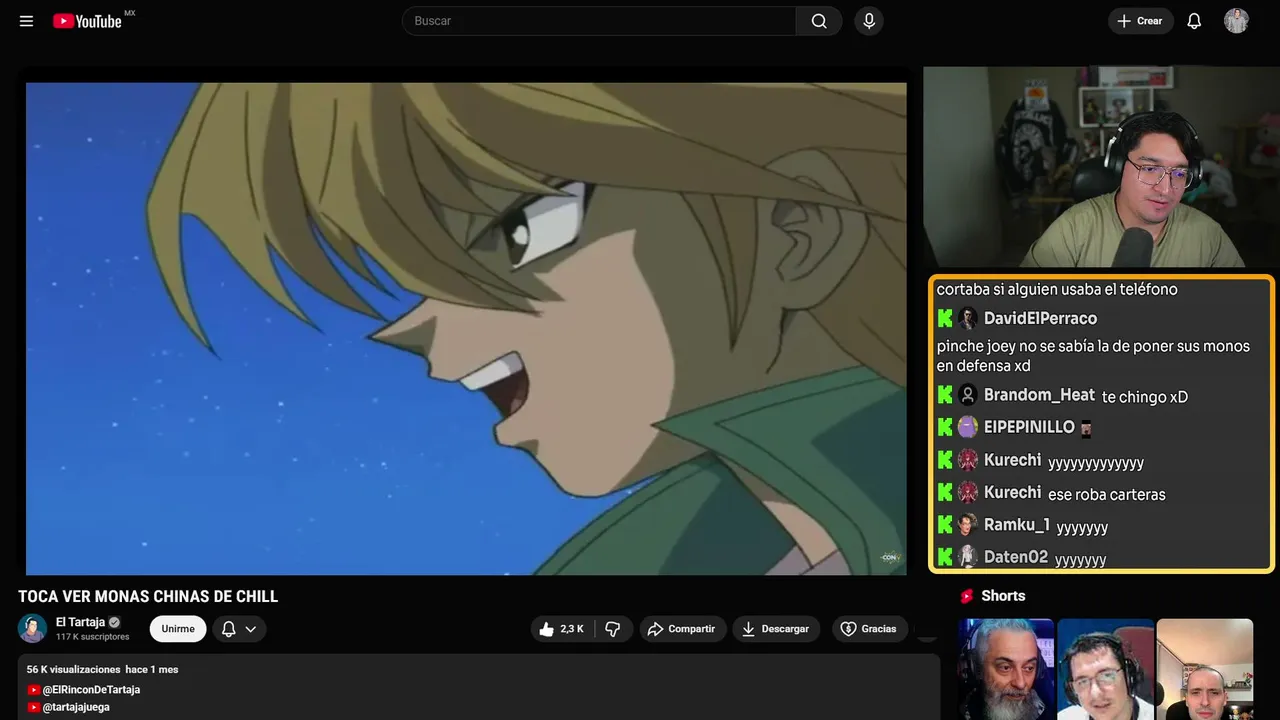Click the Kick badge beside Daten02
This screenshot has width=1280, height=720.
pyautogui.click(x=945, y=557)
